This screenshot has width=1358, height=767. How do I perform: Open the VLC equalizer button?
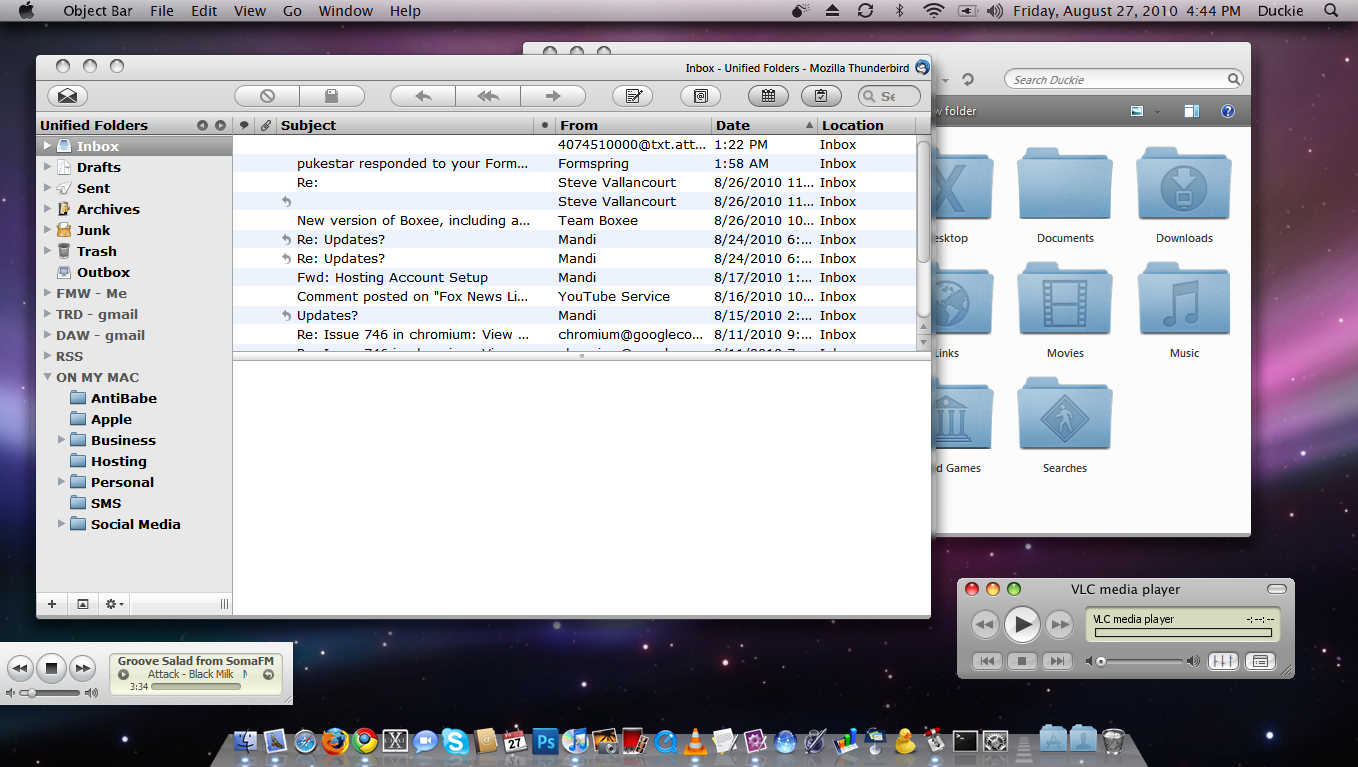pyautogui.click(x=1224, y=661)
